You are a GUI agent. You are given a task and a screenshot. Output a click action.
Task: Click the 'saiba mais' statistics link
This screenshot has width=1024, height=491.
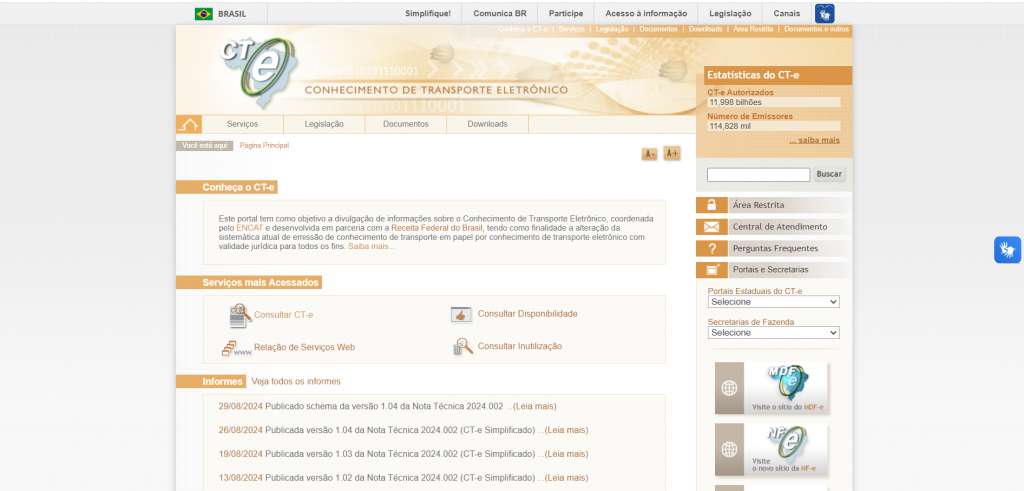coord(814,140)
